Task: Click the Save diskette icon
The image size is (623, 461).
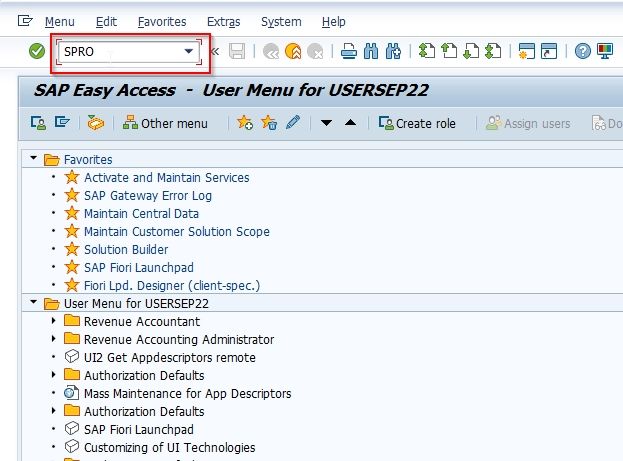Action: pyautogui.click(x=237, y=51)
